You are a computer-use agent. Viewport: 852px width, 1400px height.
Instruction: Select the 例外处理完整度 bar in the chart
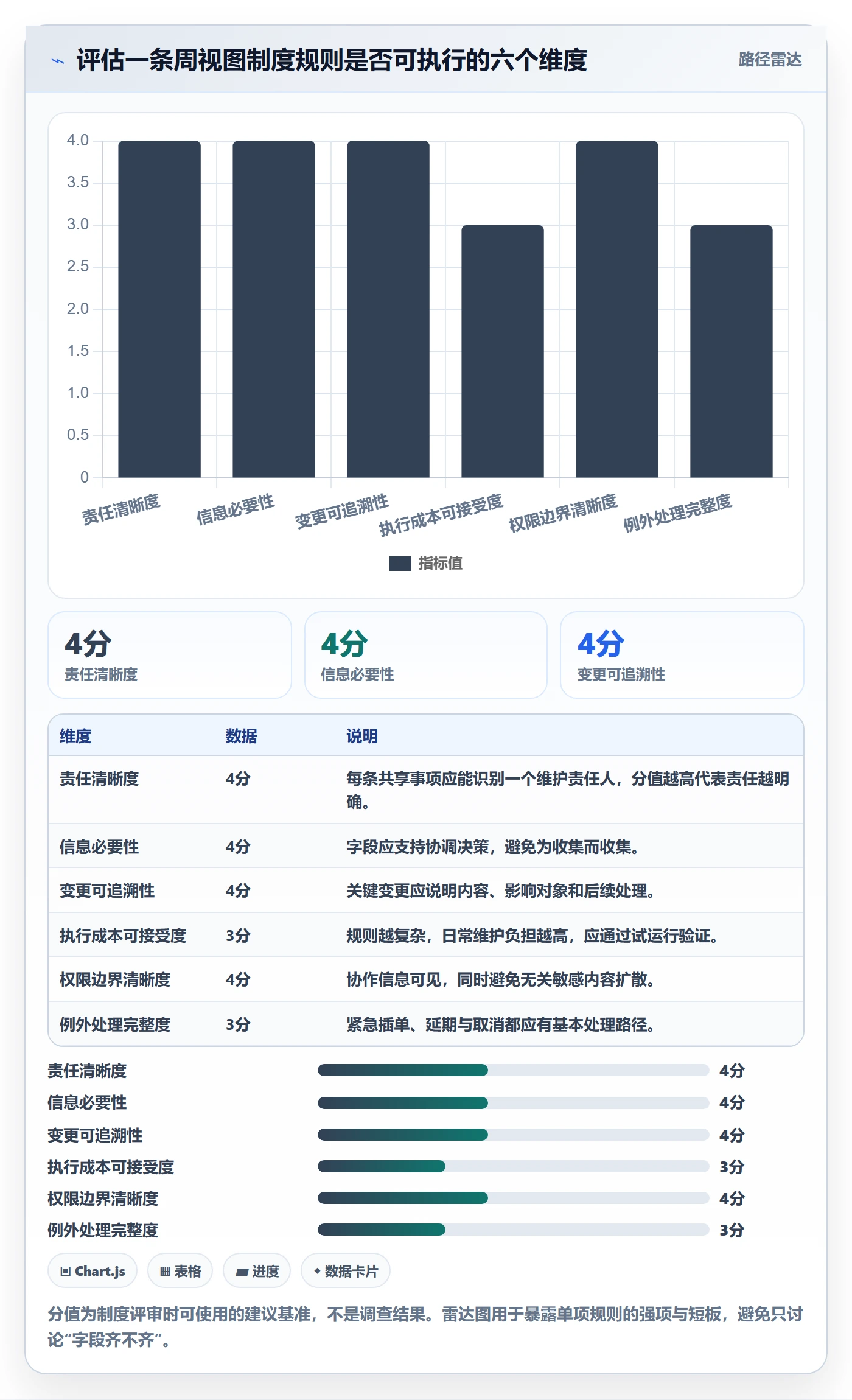pyautogui.click(x=732, y=351)
